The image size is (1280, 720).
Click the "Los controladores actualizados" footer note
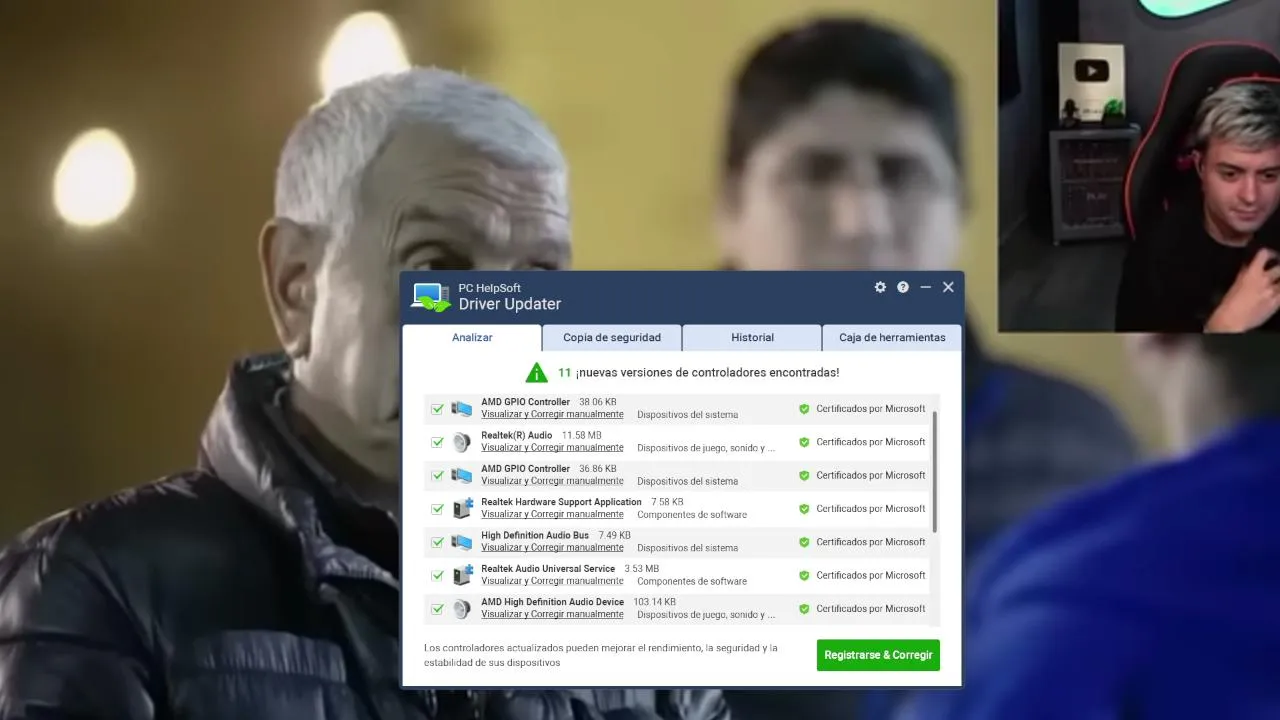(x=600, y=655)
